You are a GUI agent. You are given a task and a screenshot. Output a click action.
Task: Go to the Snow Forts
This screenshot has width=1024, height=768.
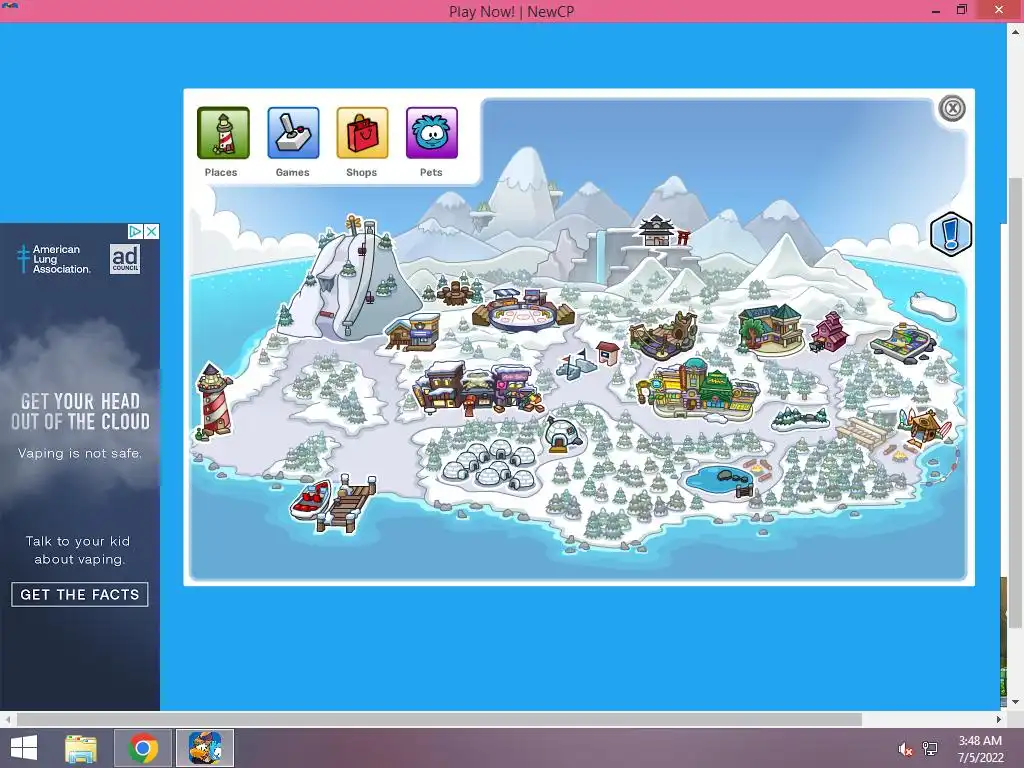coord(575,364)
